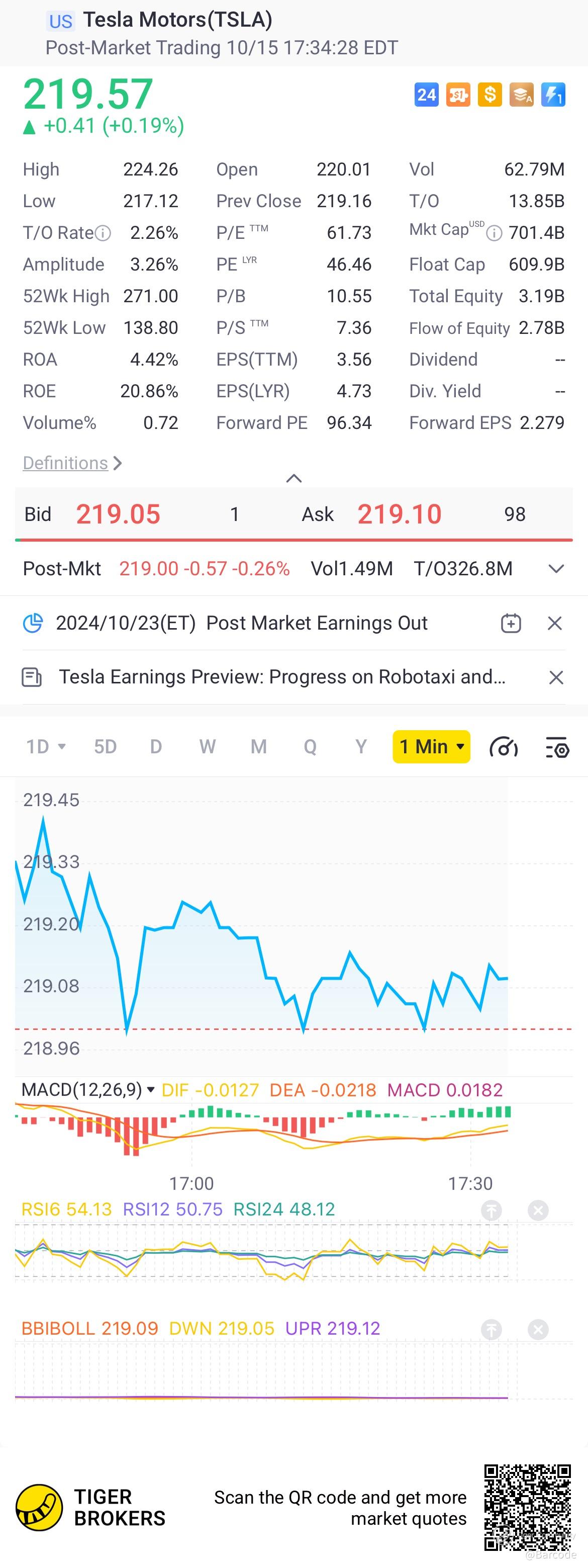Collapse the stock stats panel

coord(293,478)
